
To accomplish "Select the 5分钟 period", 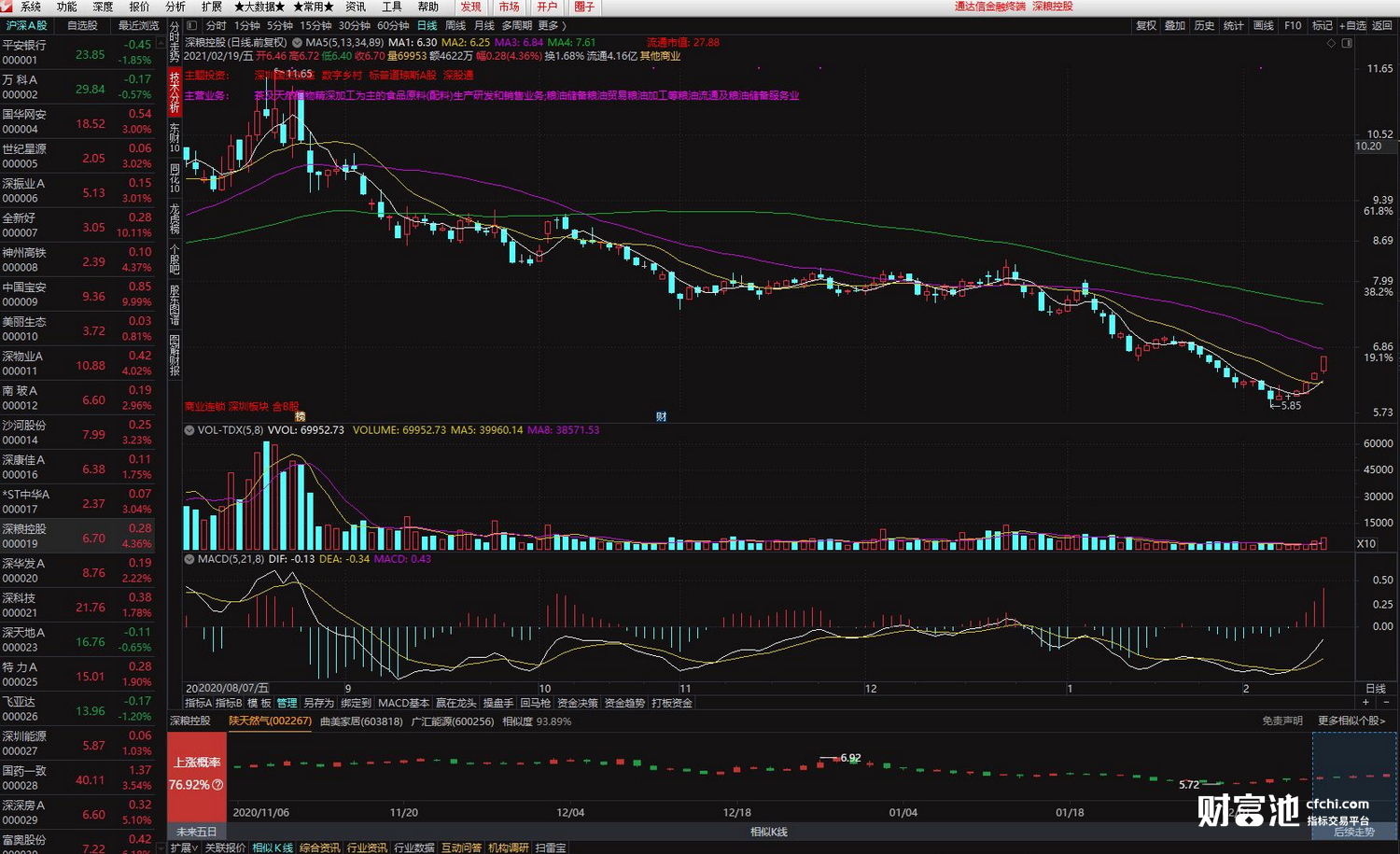I will pos(280,25).
